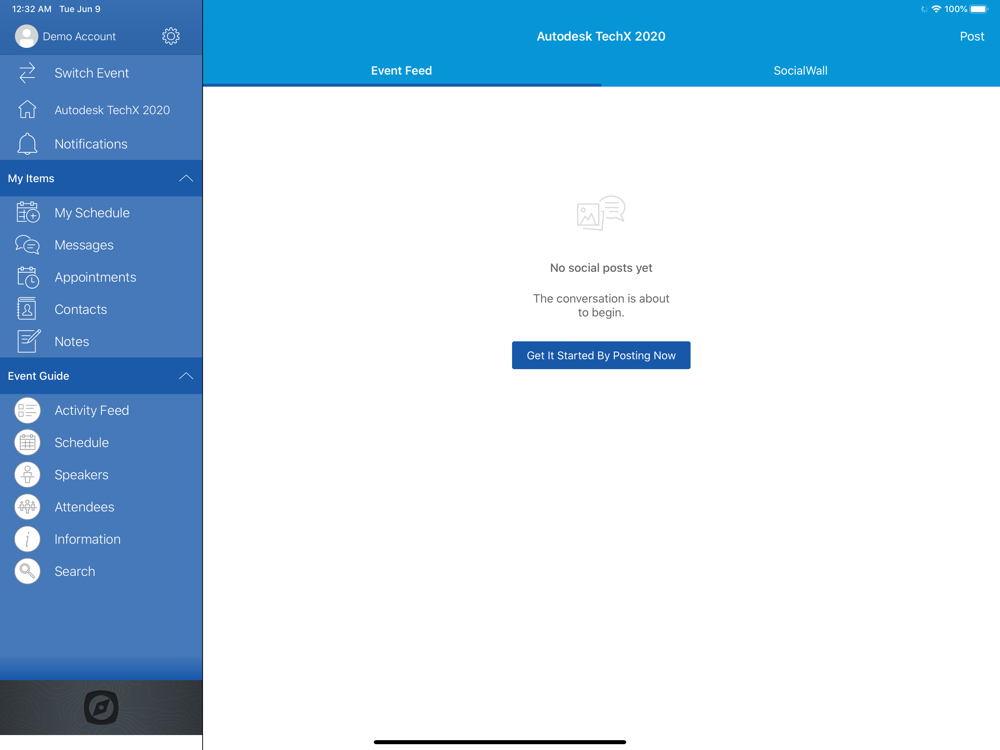
Task: Collapse the My Items section
Action: 186,179
